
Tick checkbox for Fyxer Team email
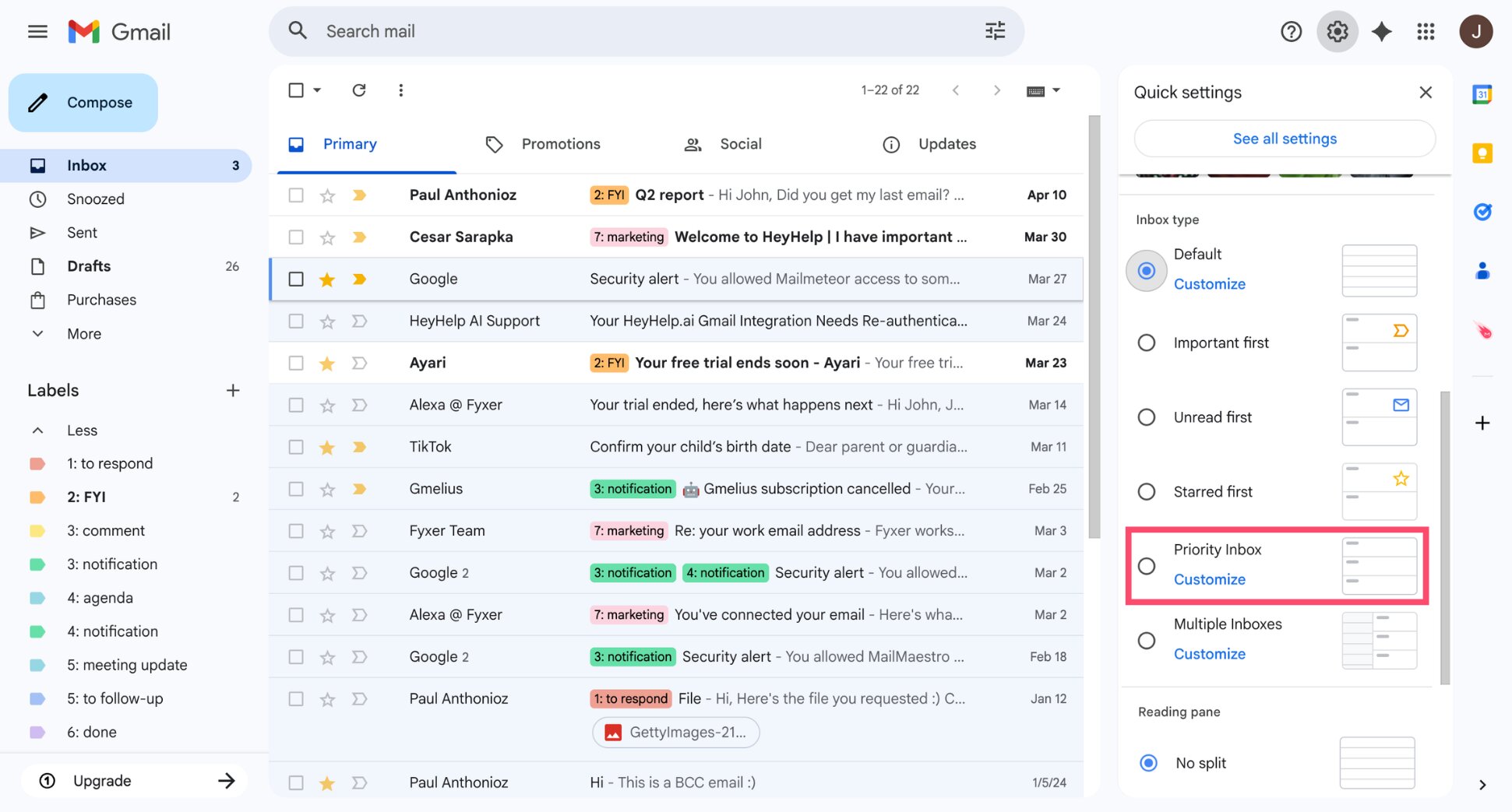click(x=296, y=532)
